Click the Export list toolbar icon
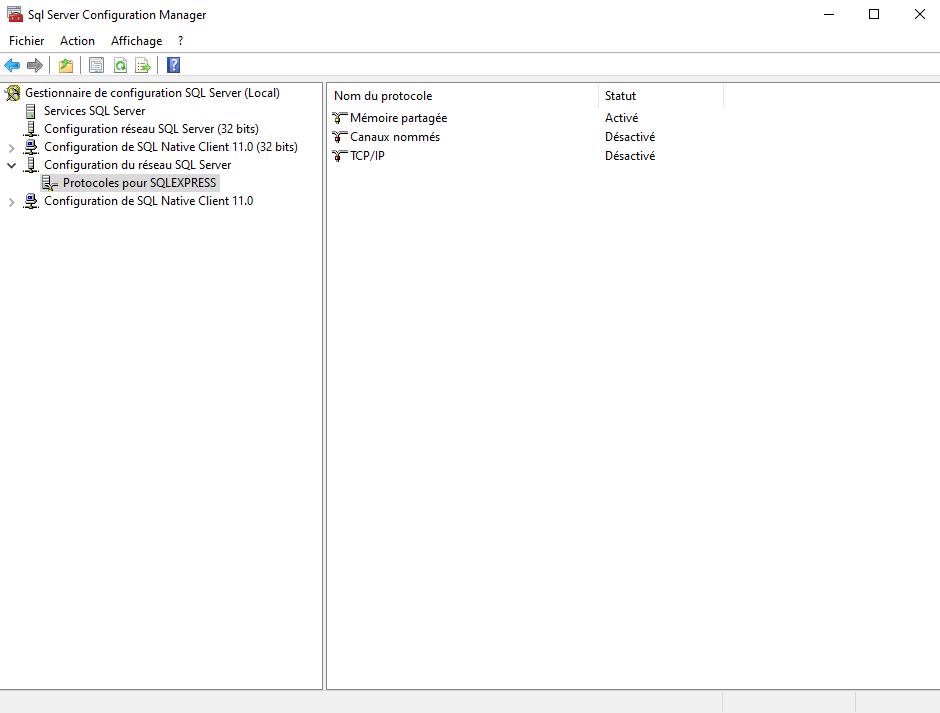 pos(143,66)
